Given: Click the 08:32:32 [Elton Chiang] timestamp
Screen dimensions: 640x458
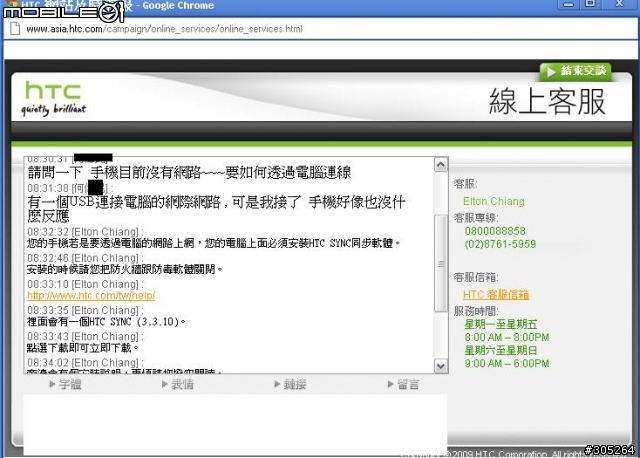Looking at the screenshot, I should (85, 232).
